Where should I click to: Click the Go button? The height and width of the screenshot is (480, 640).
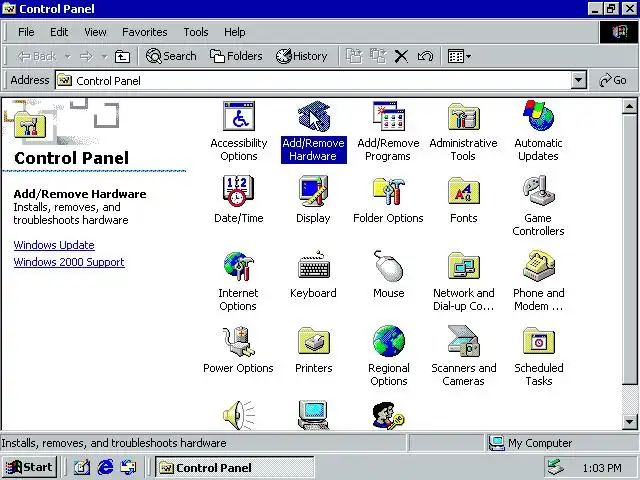point(613,80)
